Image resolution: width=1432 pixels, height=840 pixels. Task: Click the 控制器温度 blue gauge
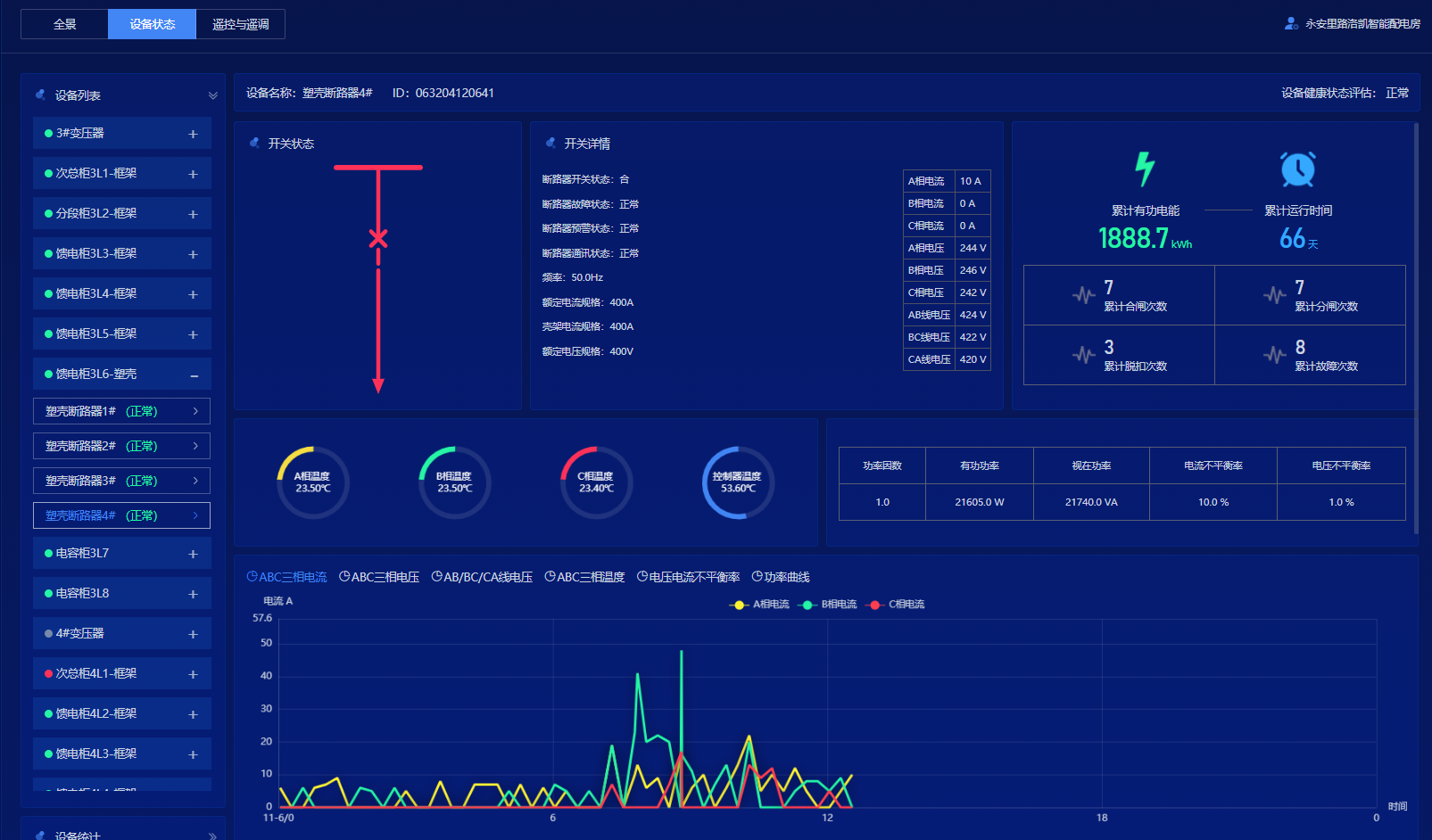(x=739, y=482)
